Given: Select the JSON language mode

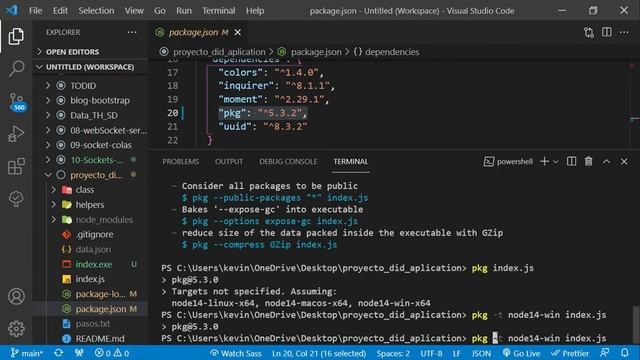Looking at the screenshot, I should pos(481,353).
